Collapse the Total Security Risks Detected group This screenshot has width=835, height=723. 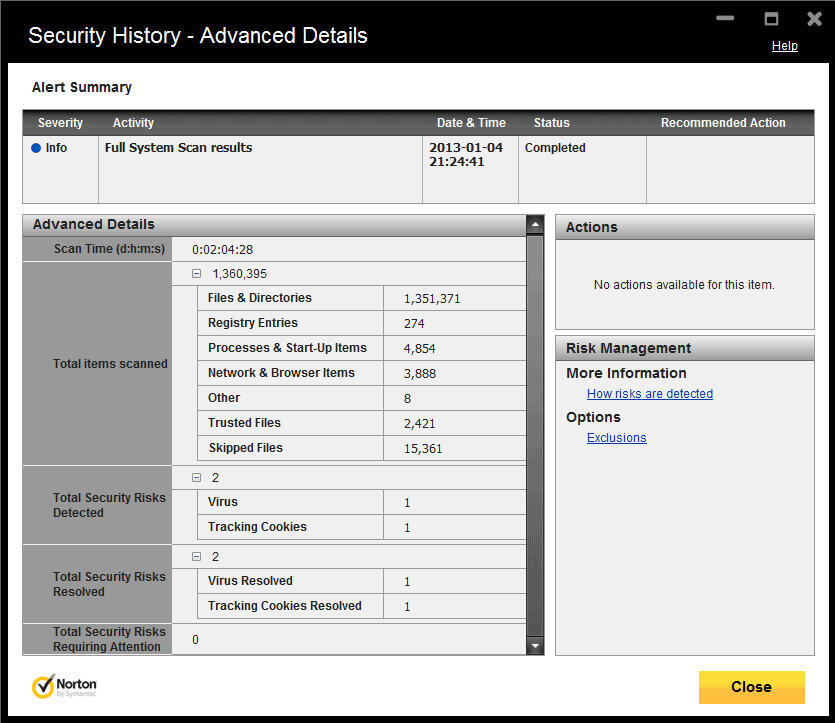(197, 478)
